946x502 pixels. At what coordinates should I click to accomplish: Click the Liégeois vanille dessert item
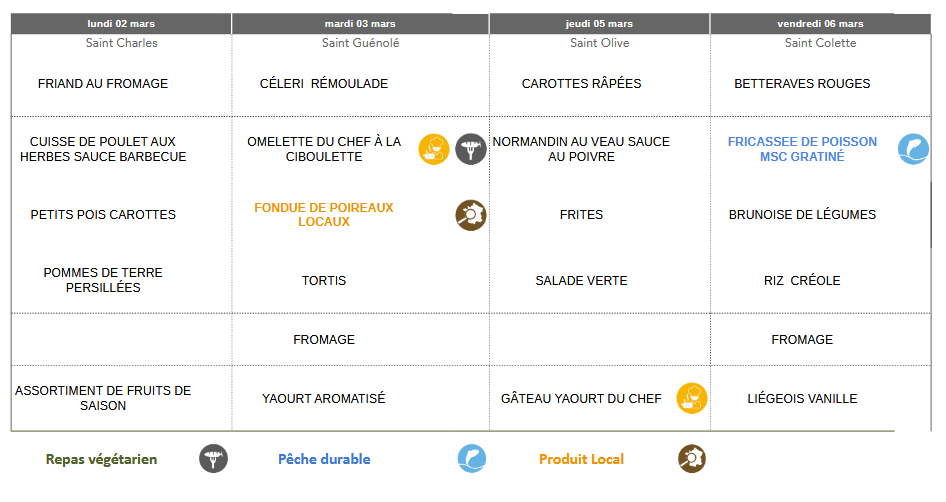tap(802, 398)
